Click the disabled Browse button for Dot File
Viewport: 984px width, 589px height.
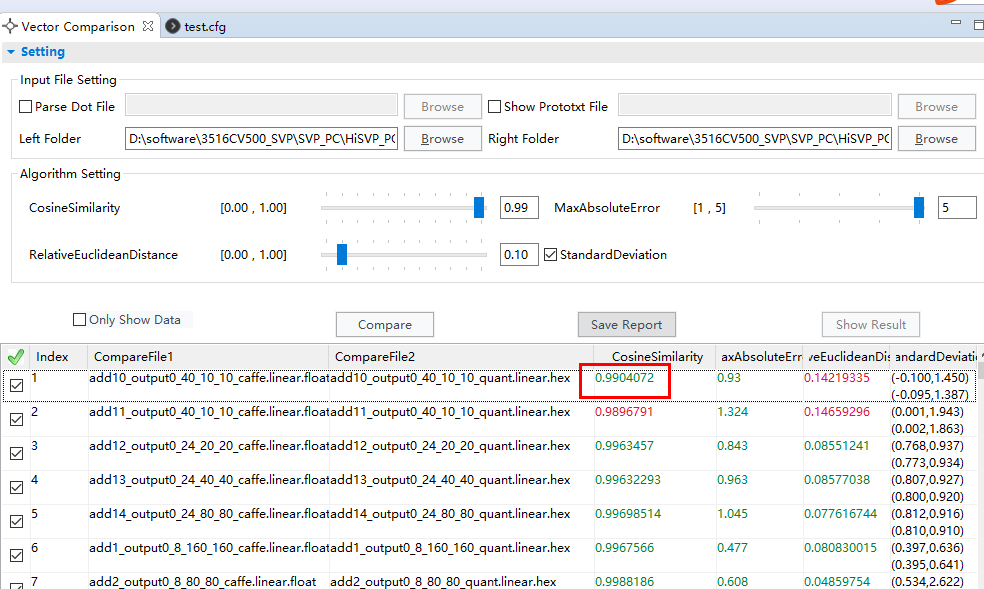coord(442,107)
